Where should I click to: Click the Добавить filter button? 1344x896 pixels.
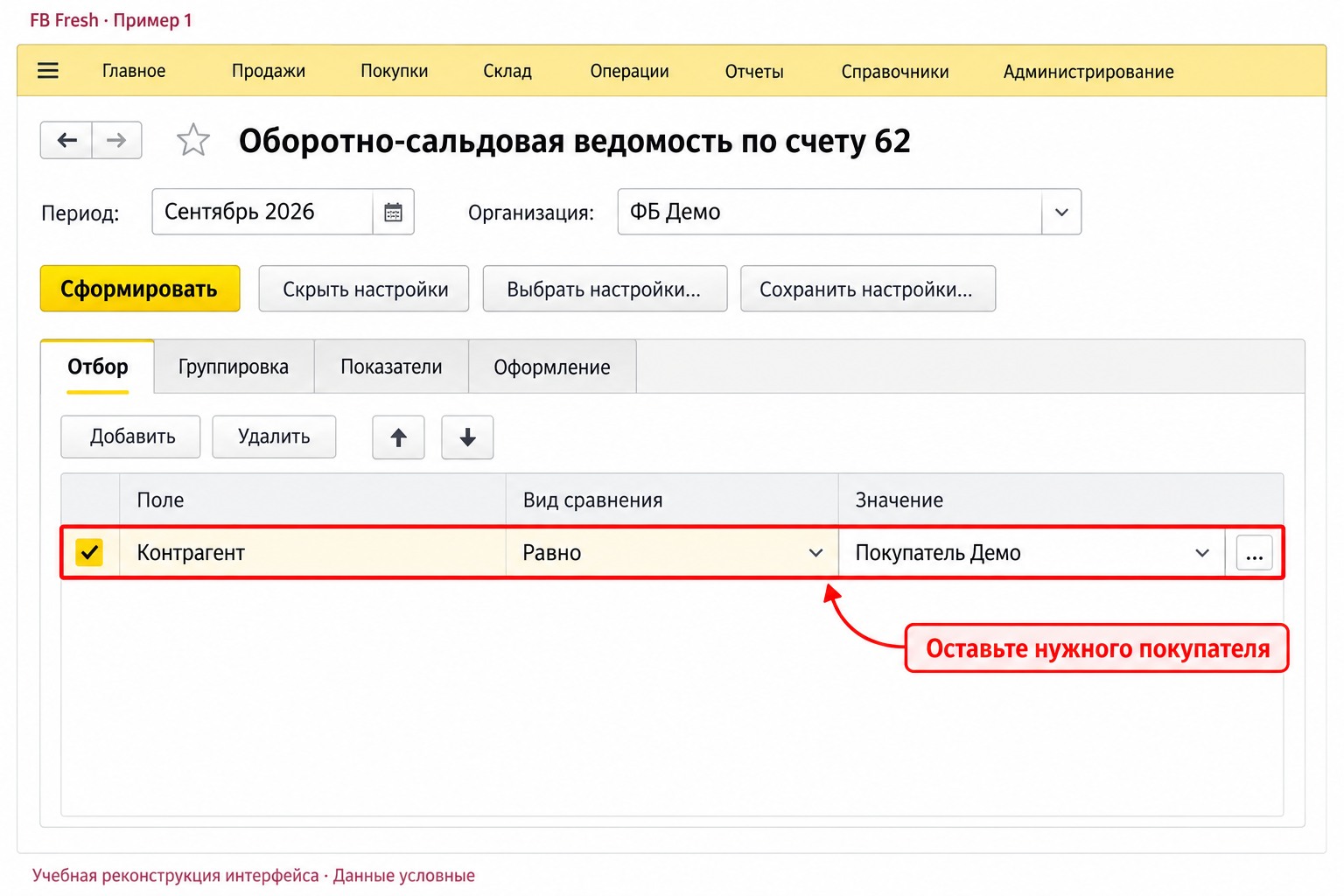(x=130, y=437)
